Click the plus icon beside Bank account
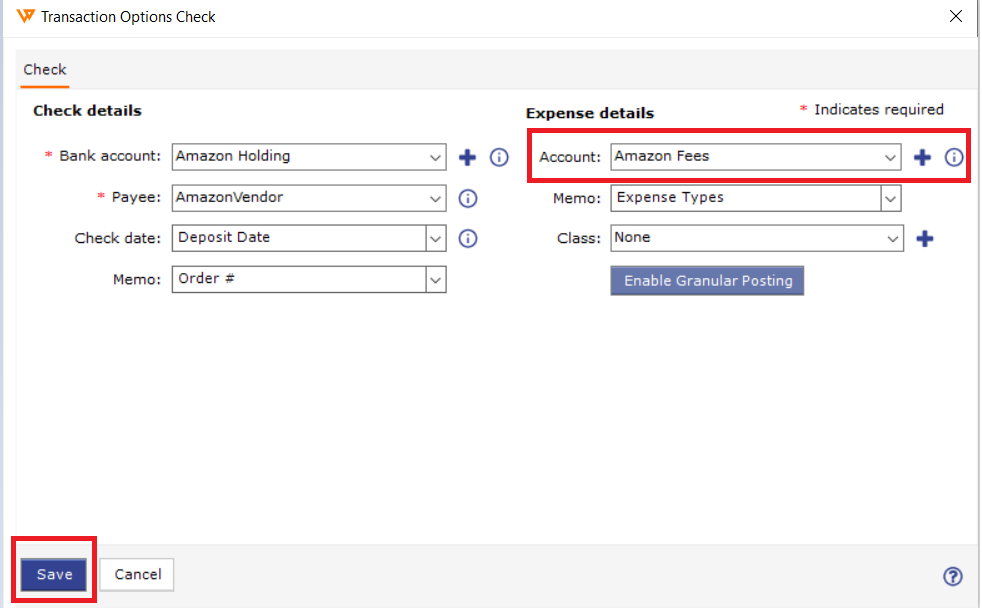982x608 pixels. (x=467, y=157)
